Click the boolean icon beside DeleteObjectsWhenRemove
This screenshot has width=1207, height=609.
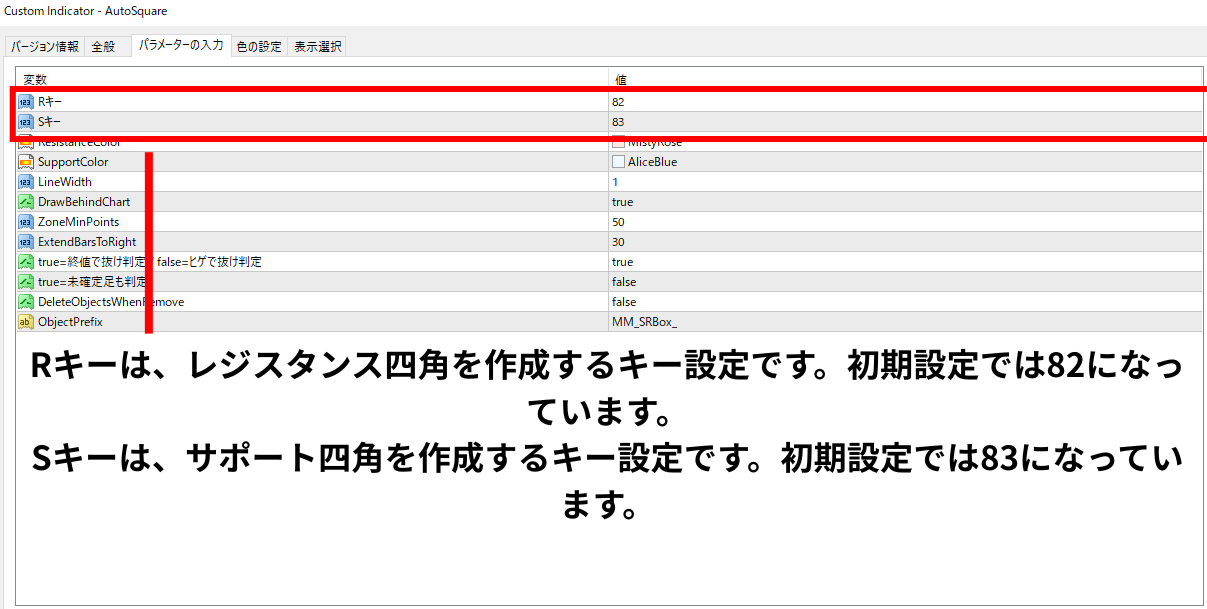[26, 302]
